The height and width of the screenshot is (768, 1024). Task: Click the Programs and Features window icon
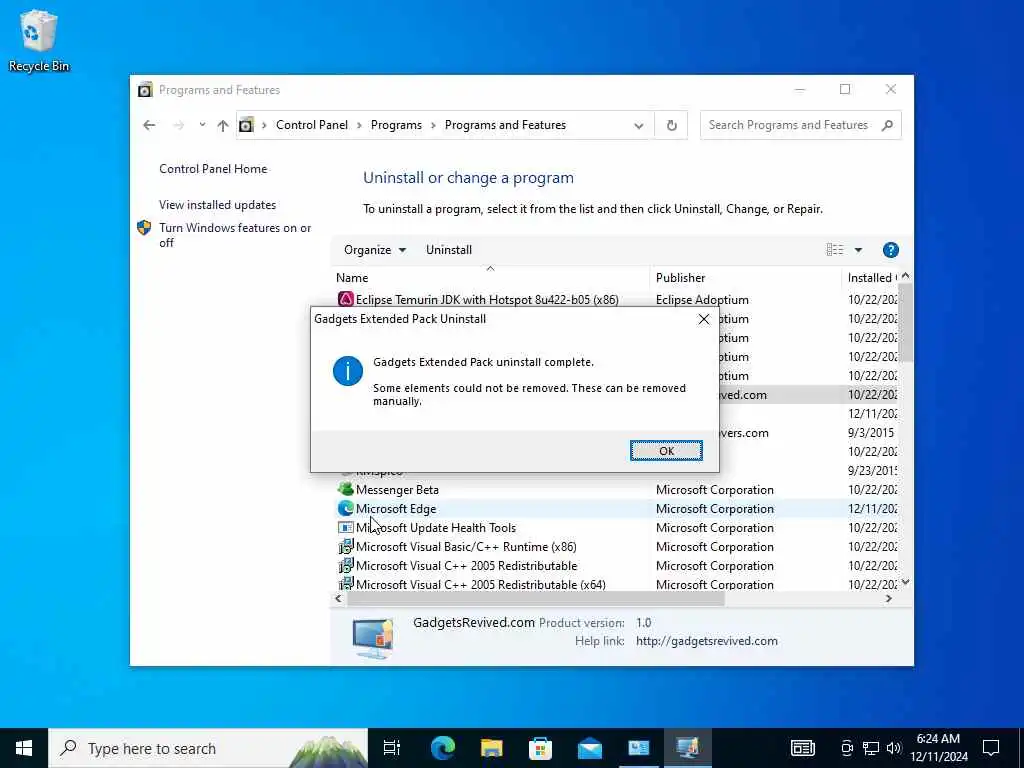145,89
